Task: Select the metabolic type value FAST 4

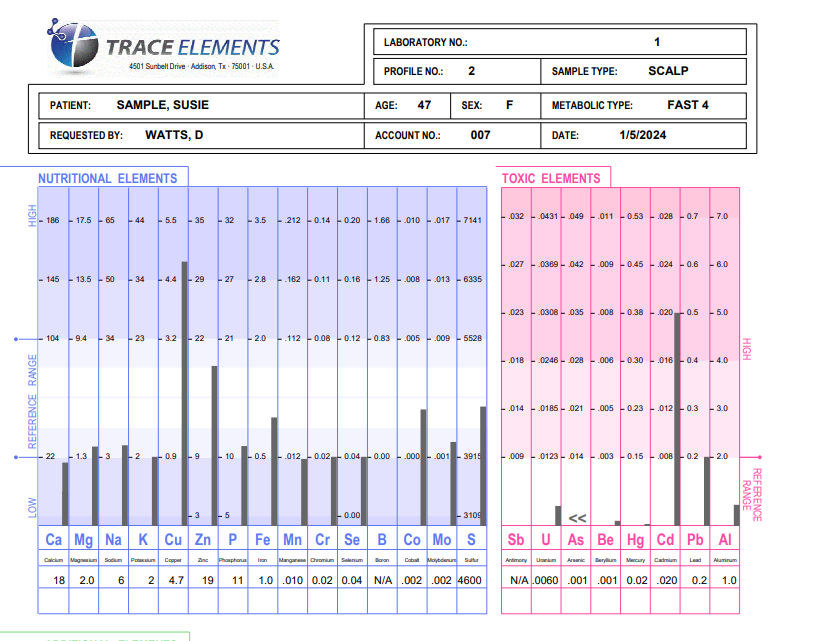Action: (688, 105)
